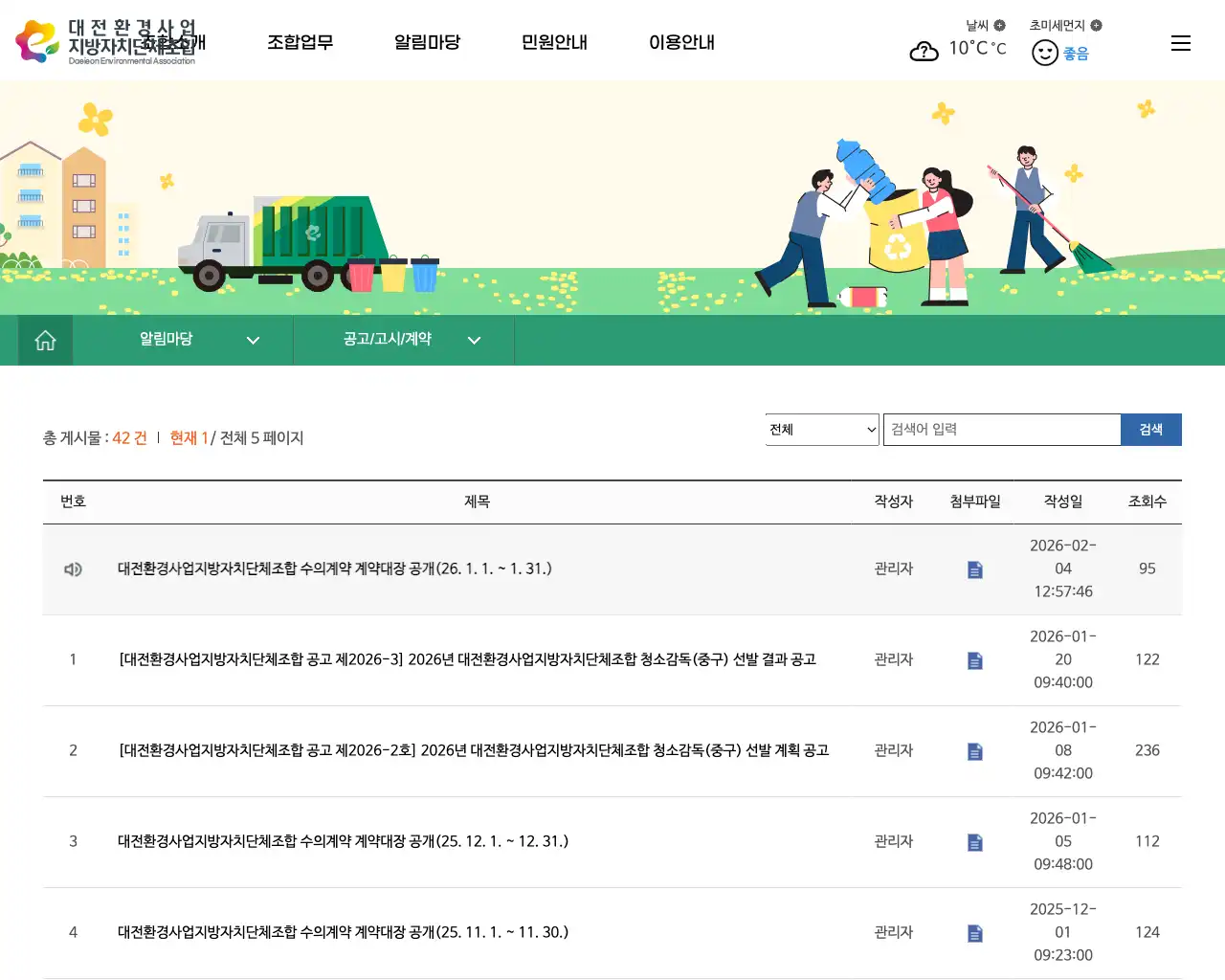
Task: Open the 수의계약 계약대장 공개(25. 12. 1.) post
Action: pyautogui.click(x=342, y=841)
